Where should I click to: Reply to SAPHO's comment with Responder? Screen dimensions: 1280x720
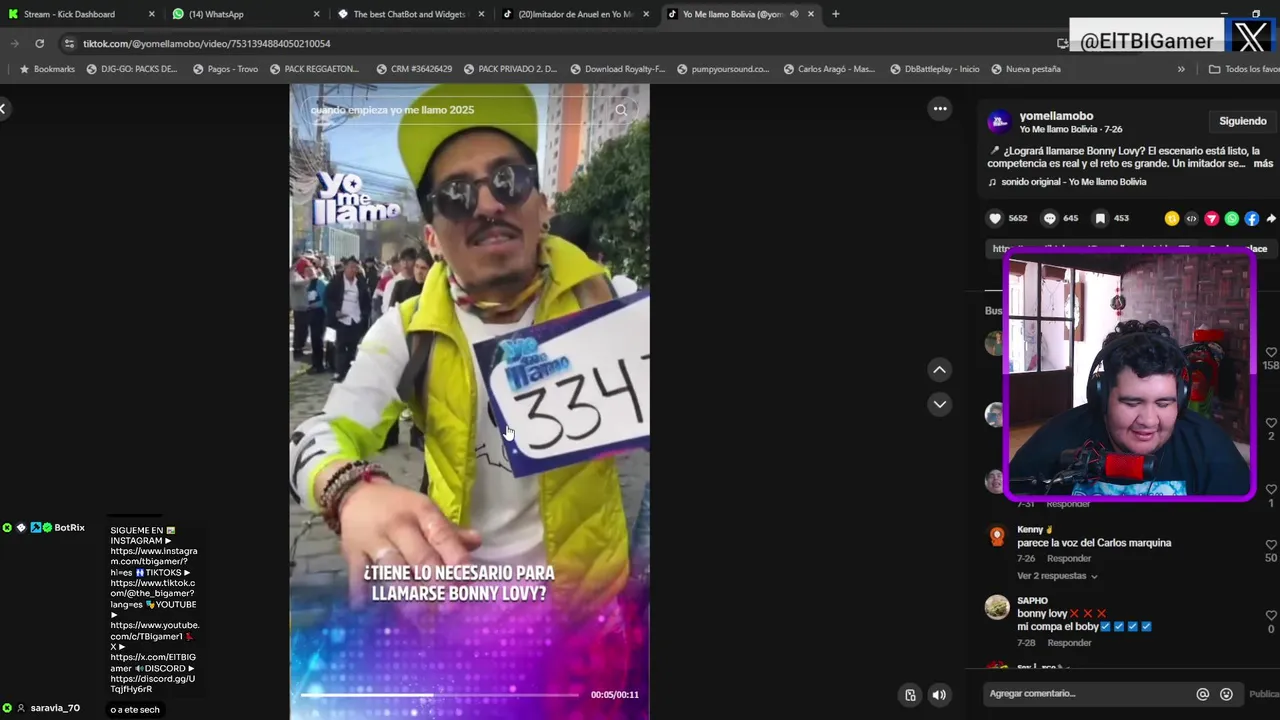coord(1069,643)
